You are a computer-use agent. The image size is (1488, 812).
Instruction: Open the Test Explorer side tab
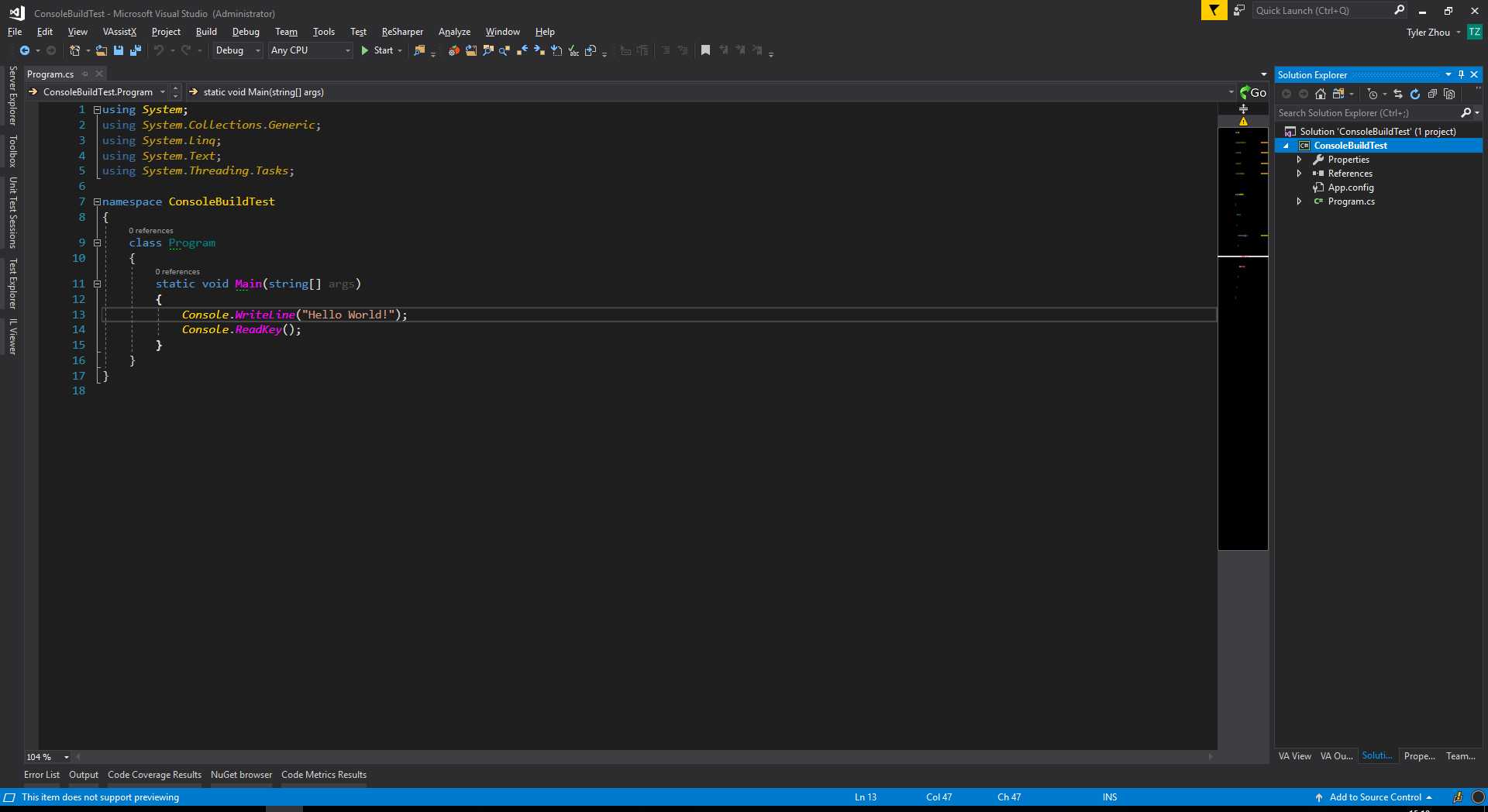pos(12,284)
